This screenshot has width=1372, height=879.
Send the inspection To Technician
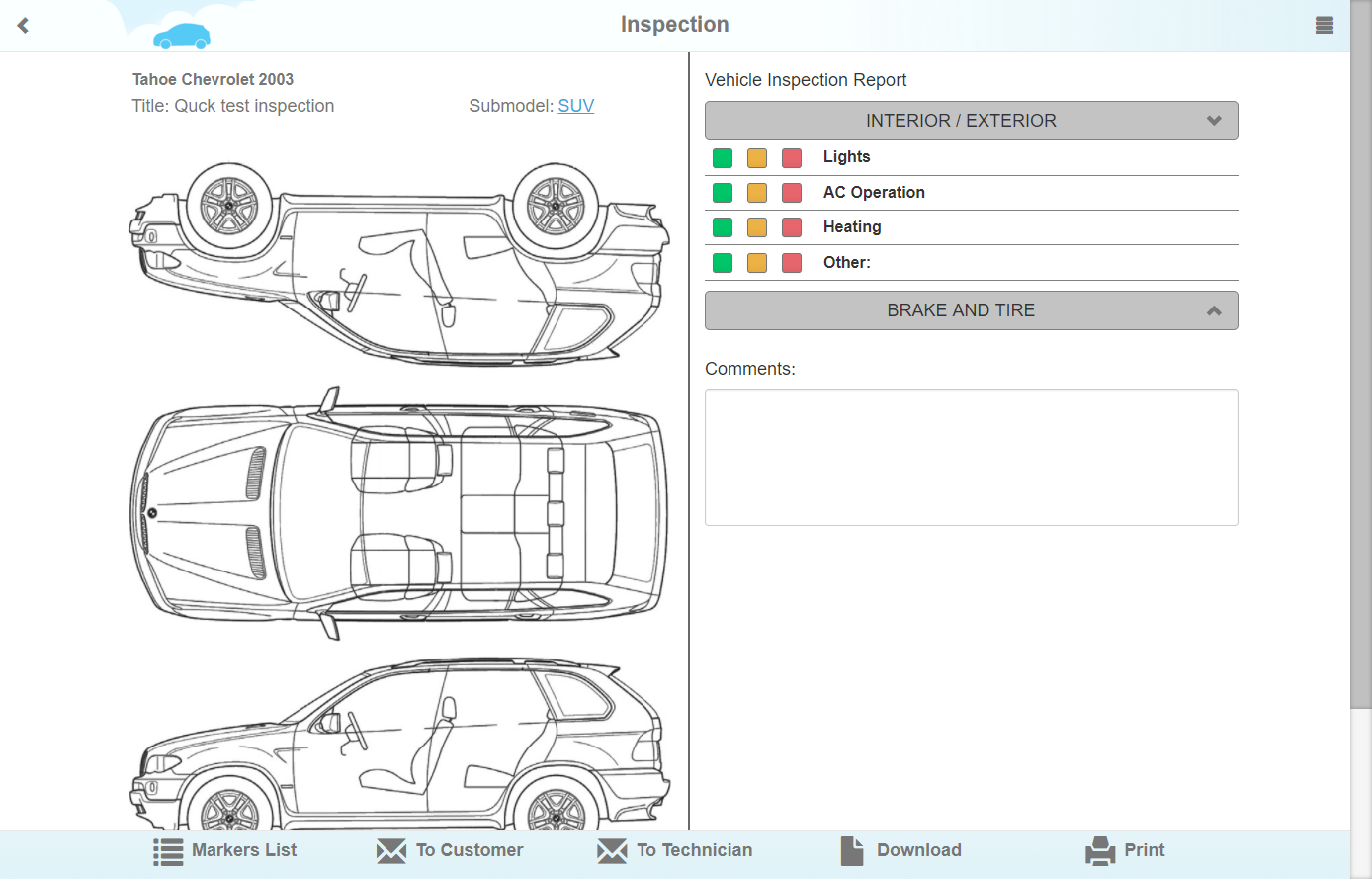tap(675, 850)
